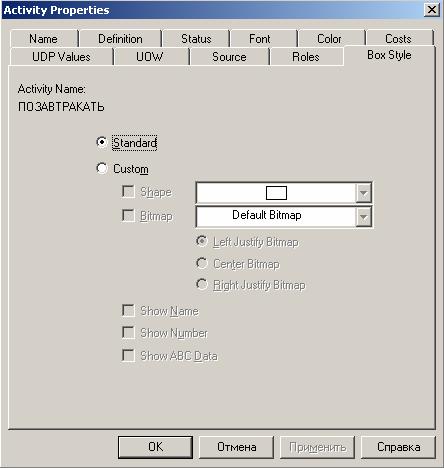Screen dimensions: 444x468
Task: Click the Box Style tab
Action: coord(389,55)
